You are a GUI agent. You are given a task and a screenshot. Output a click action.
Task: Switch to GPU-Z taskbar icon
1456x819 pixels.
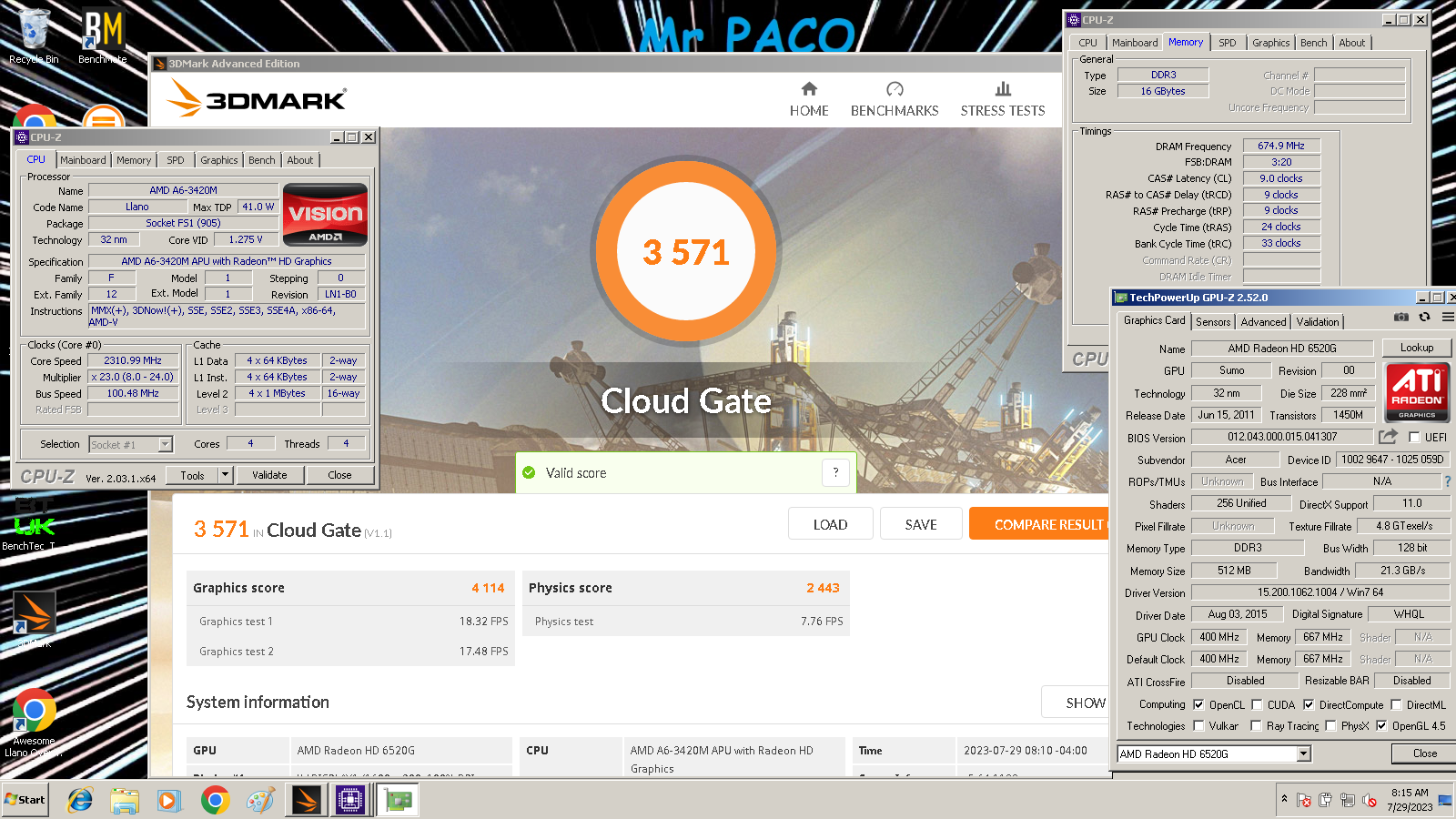(x=397, y=800)
